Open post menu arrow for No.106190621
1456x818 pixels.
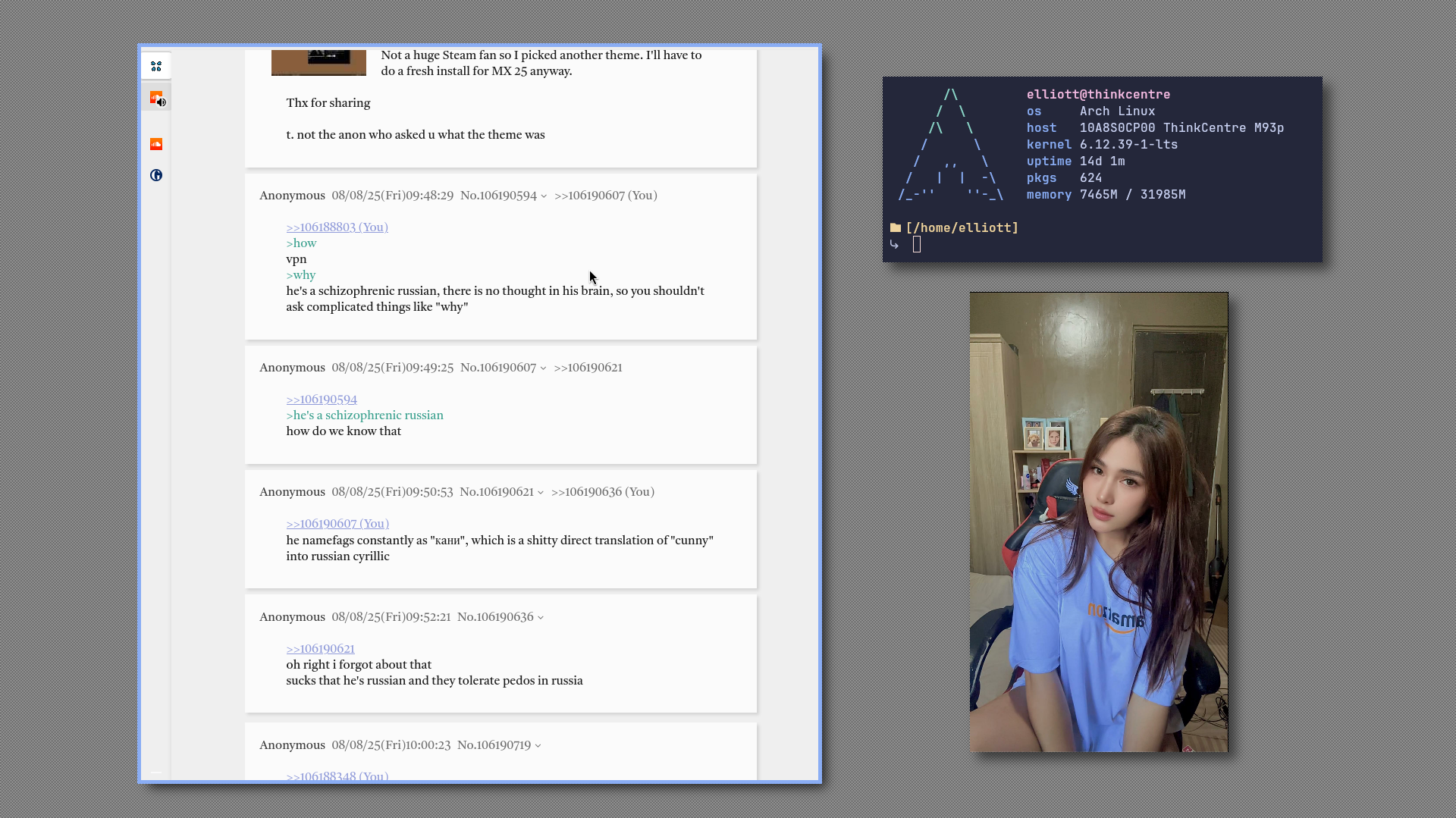click(x=541, y=493)
